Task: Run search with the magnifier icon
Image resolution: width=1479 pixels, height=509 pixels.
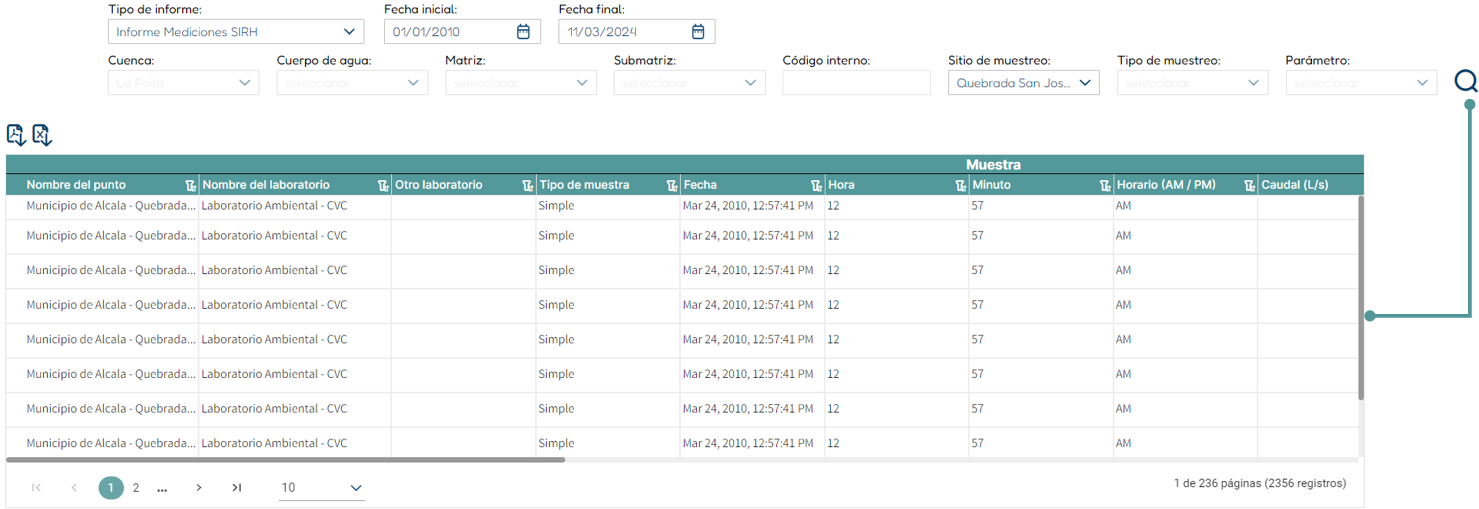Action: pos(1465,81)
